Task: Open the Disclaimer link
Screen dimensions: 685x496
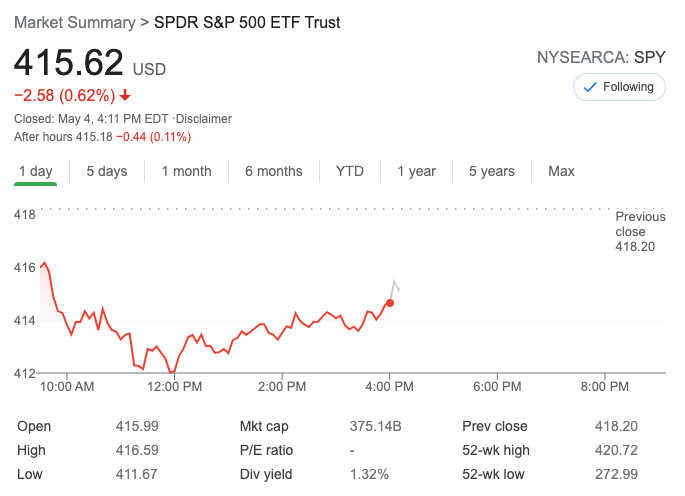Action: [x=203, y=119]
